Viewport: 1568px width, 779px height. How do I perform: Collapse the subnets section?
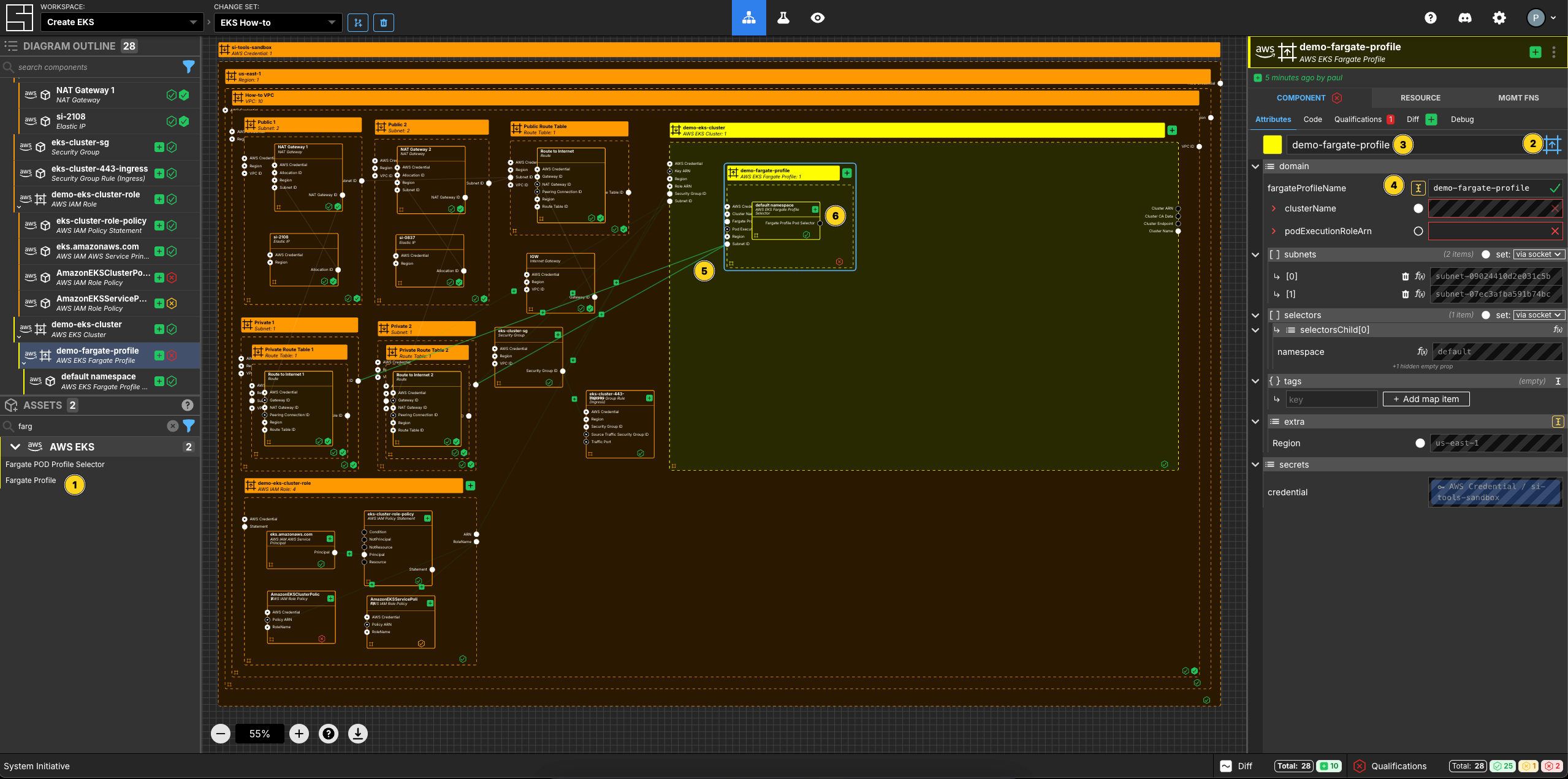pos(1255,254)
